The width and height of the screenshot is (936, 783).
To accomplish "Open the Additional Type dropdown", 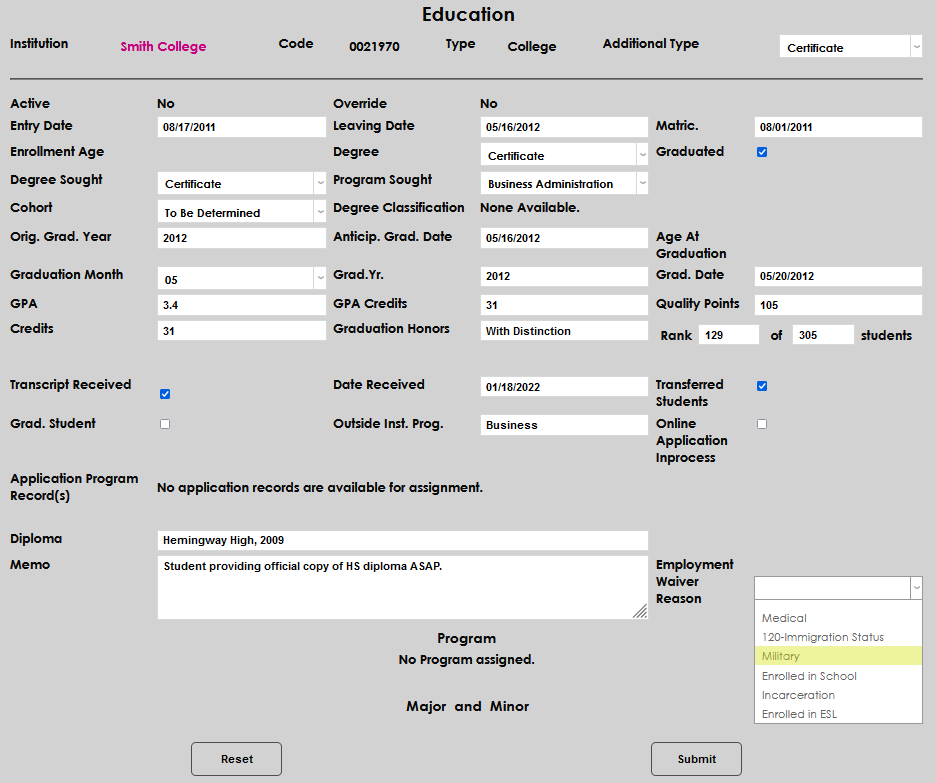I will tap(850, 47).
